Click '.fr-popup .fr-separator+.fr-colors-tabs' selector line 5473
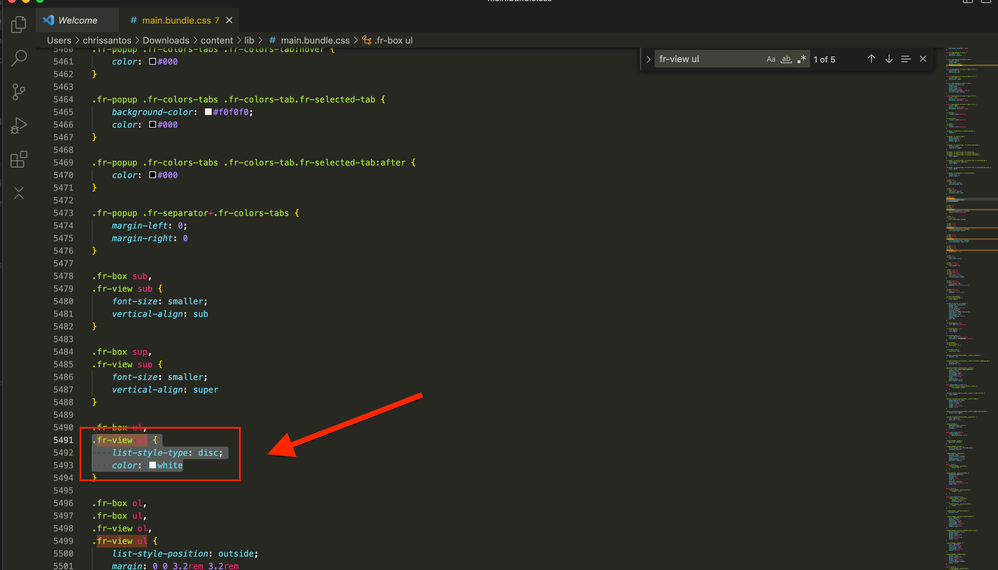 (x=190, y=213)
